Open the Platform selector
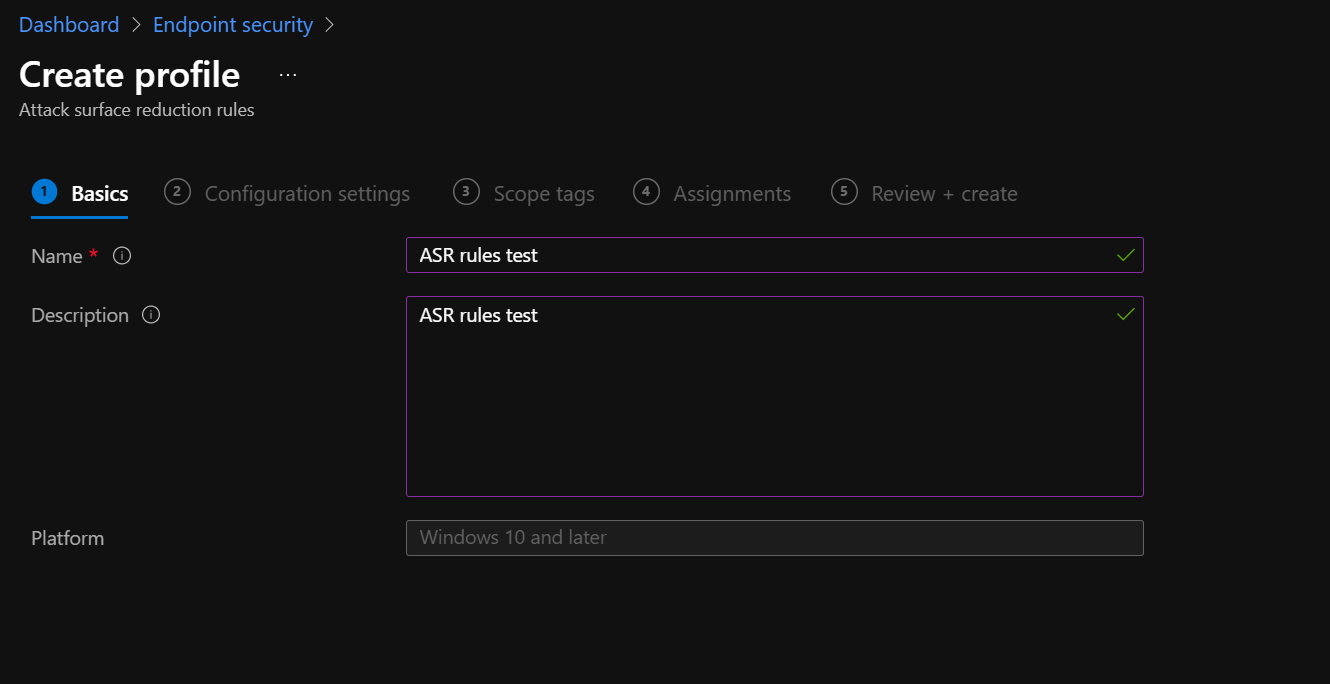The height and width of the screenshot is (684, 1330). pyautogui.click(x=774, y=538)
